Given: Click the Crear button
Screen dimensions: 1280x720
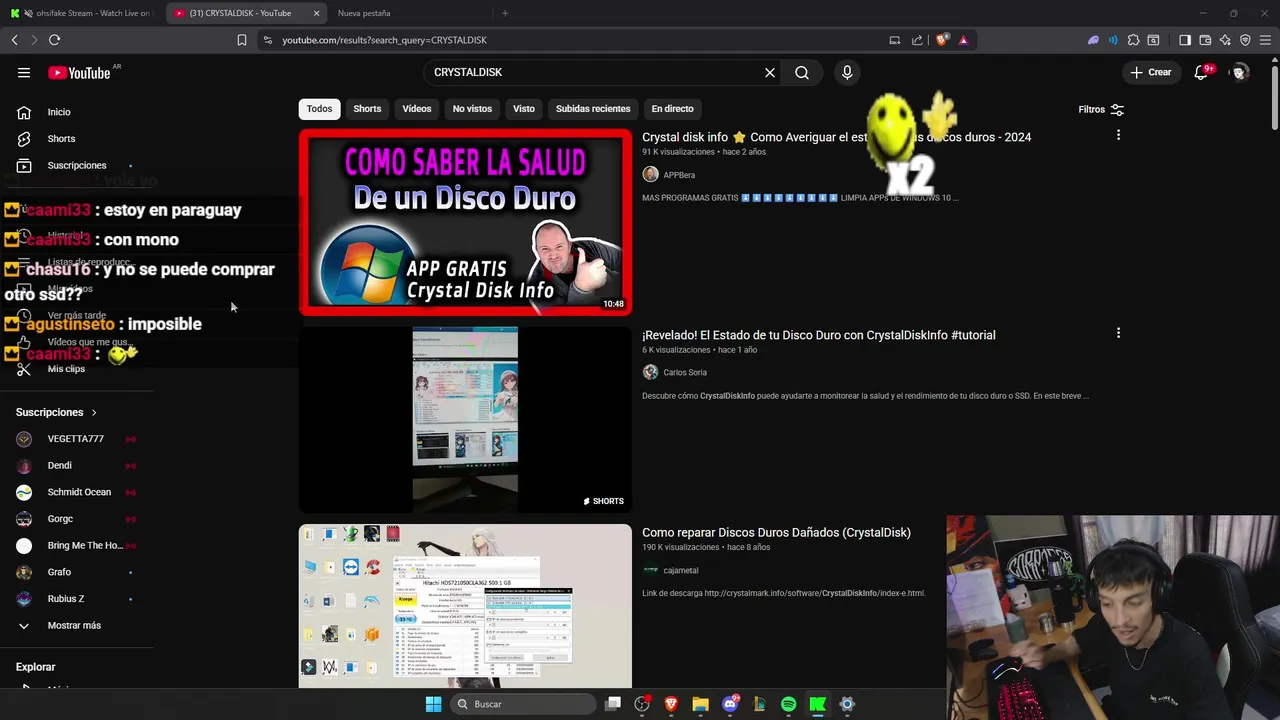Looking at the screenshot, I should click(x=1151, y=72).
